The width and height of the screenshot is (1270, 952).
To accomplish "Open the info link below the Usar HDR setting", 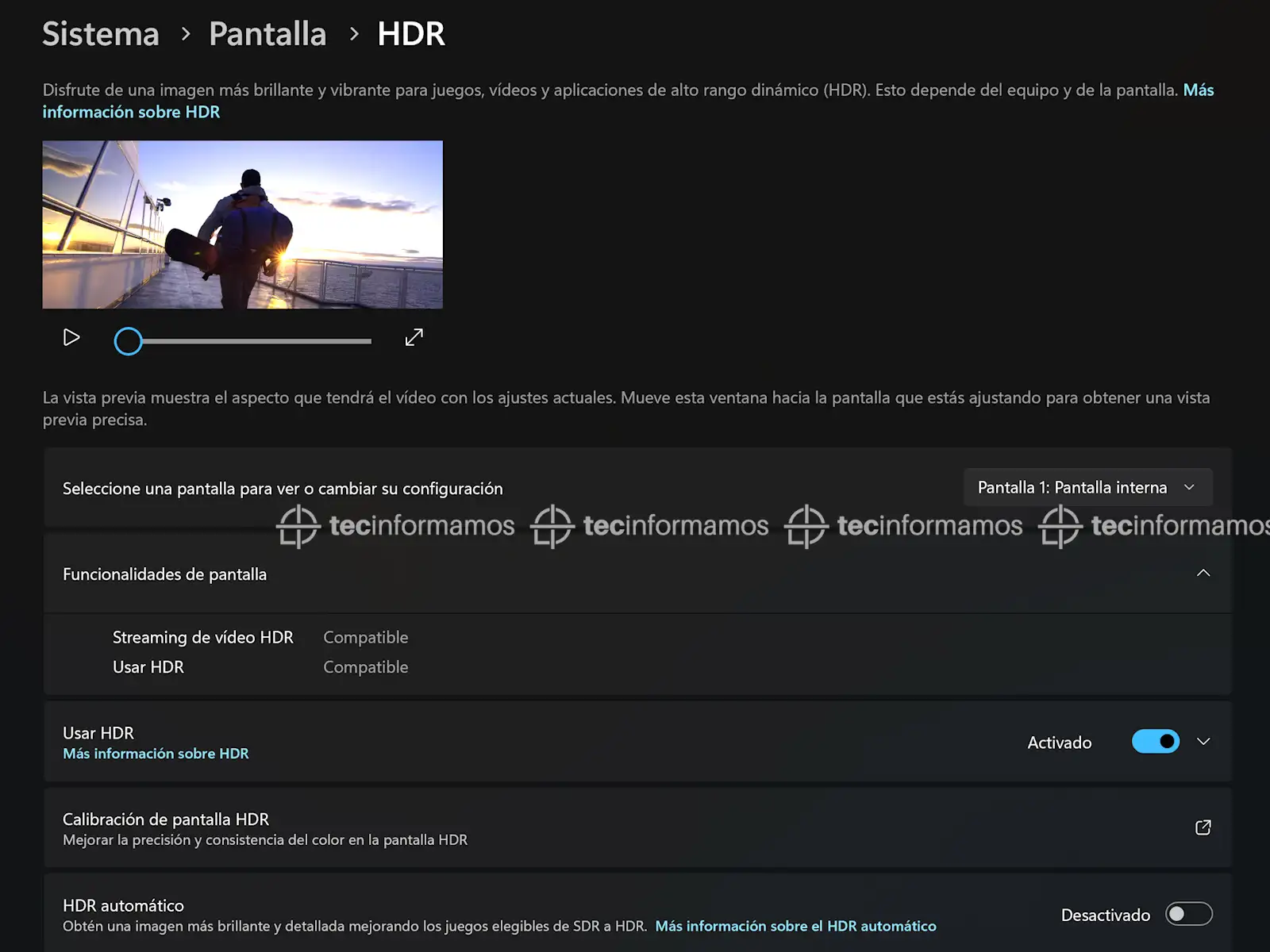I will pos(156,754).
